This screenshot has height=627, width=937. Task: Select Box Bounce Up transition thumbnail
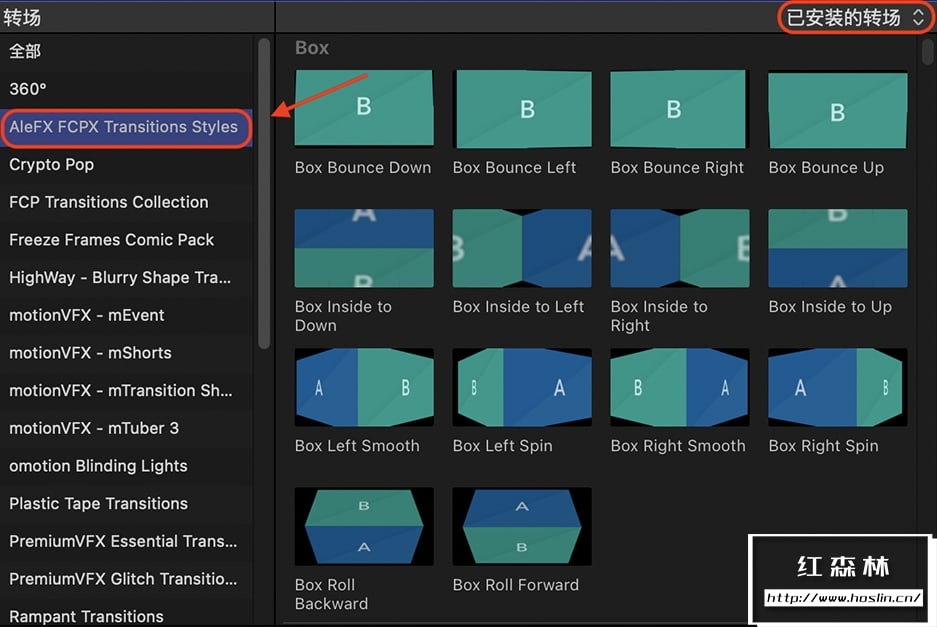pos(838,110)
